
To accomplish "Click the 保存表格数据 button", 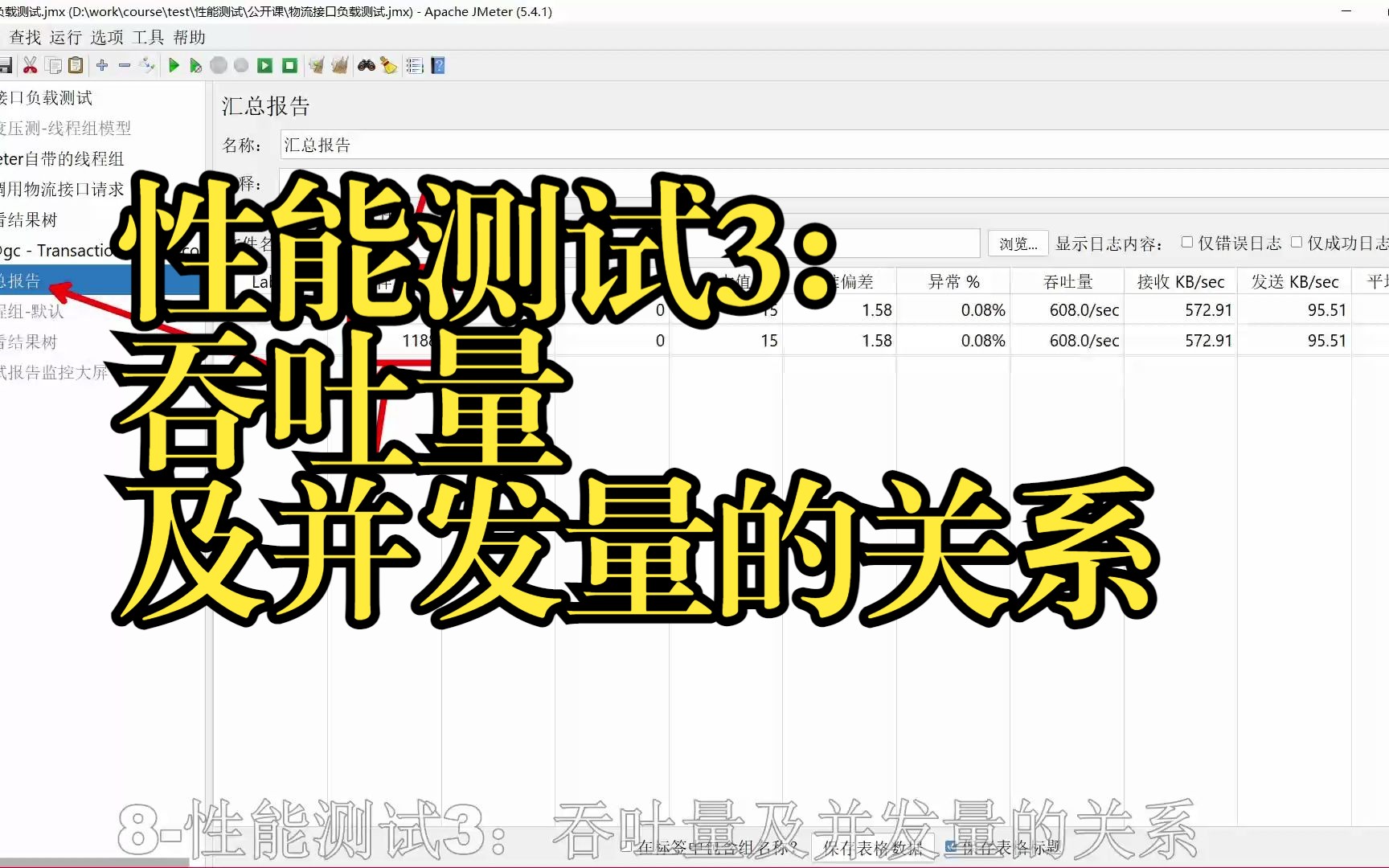I will 873,847.
